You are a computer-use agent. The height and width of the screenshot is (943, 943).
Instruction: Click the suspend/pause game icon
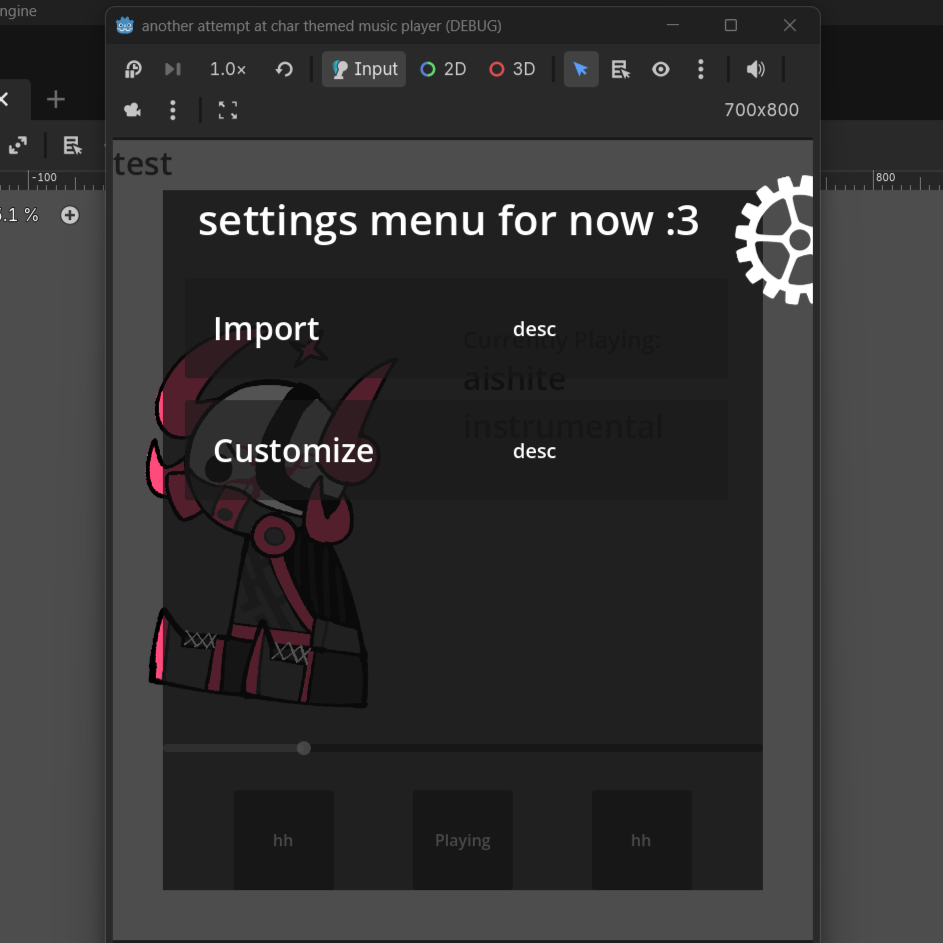pos(133,69)
